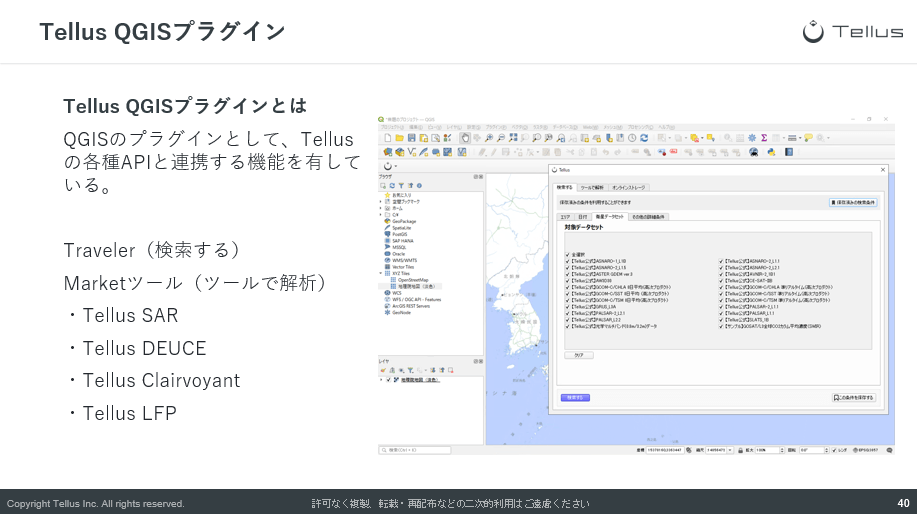The height and width of the screenshot is (514, 917).
Task: Select the Pan Map hand tool
Action: 465,138
